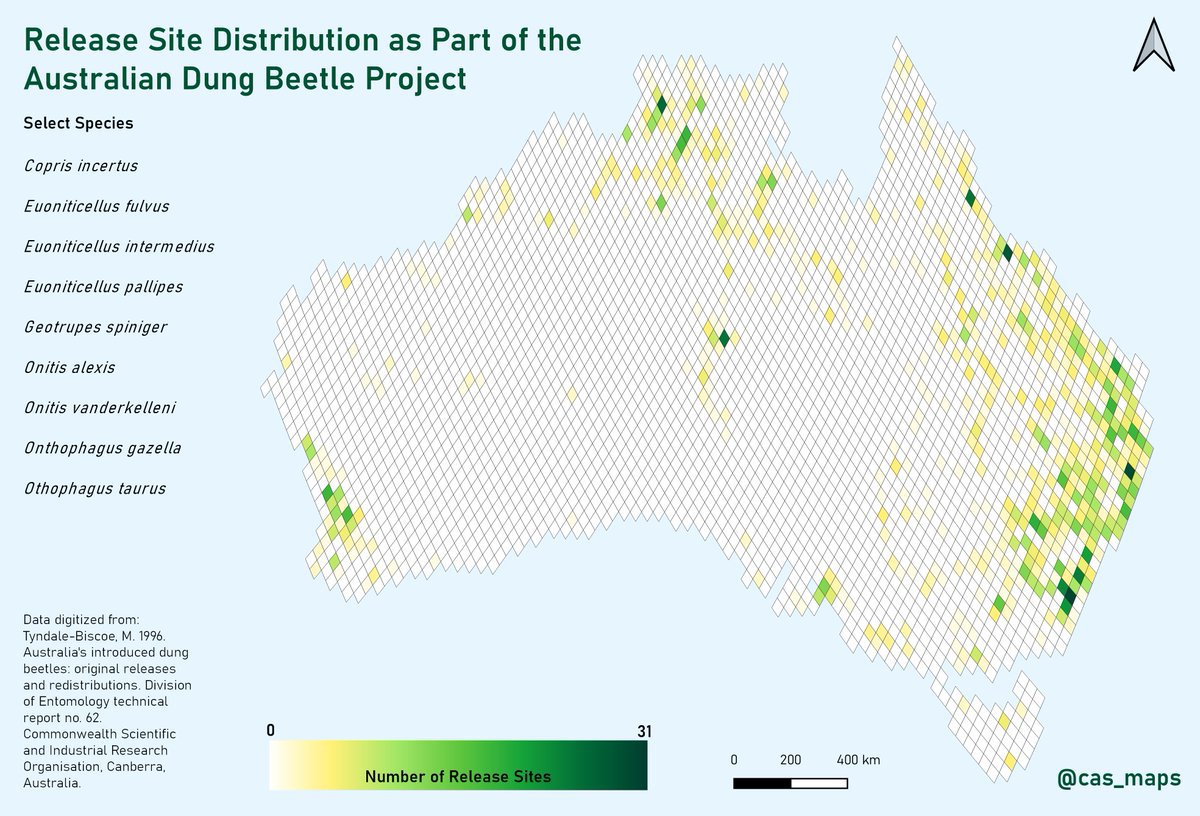Screen dimensions: 1200x816
Task: Click the dark green cell in central Australia
Action: [724, 338]
